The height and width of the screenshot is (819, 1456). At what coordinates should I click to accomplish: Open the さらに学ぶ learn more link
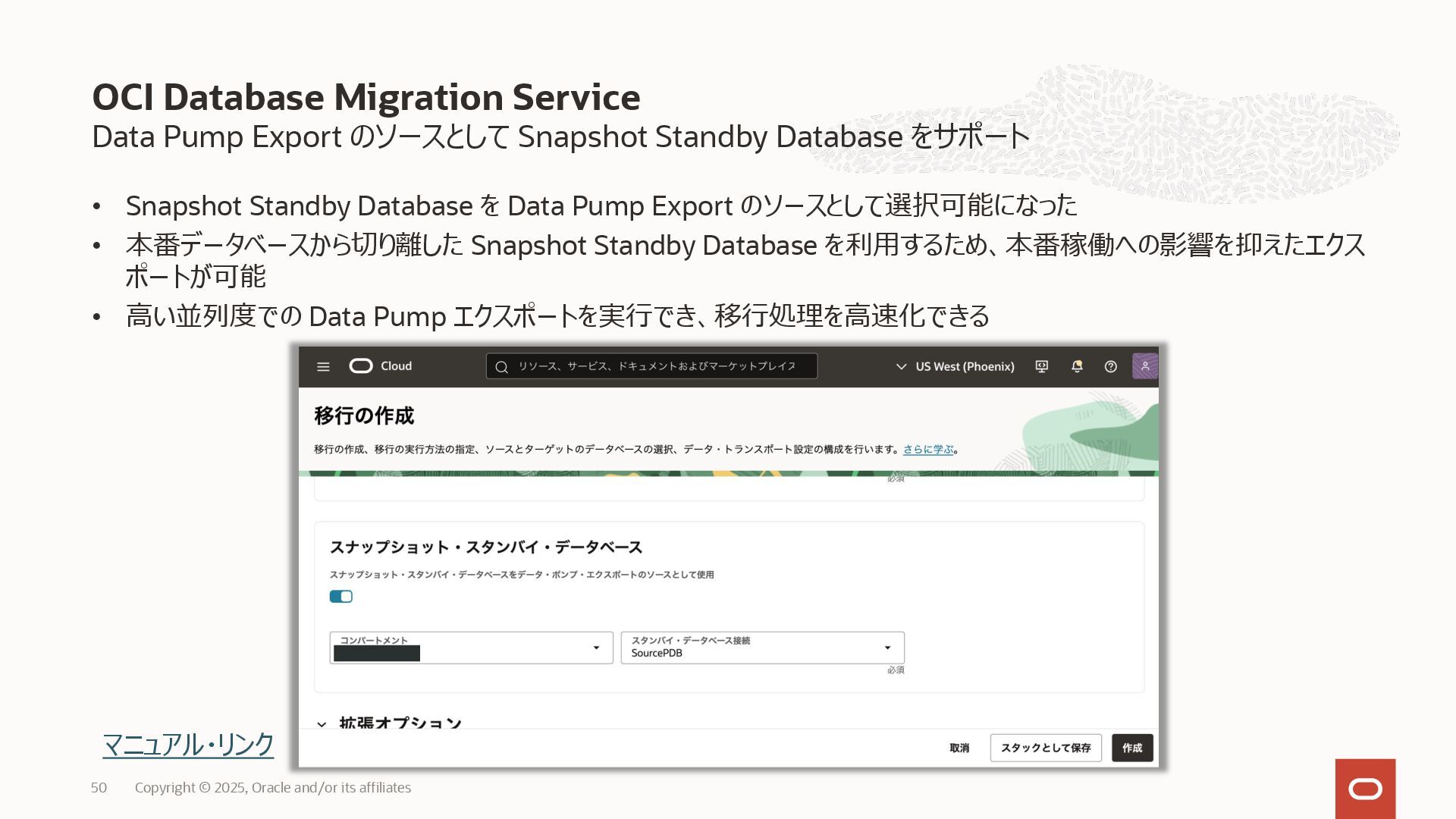pos(928,450)
